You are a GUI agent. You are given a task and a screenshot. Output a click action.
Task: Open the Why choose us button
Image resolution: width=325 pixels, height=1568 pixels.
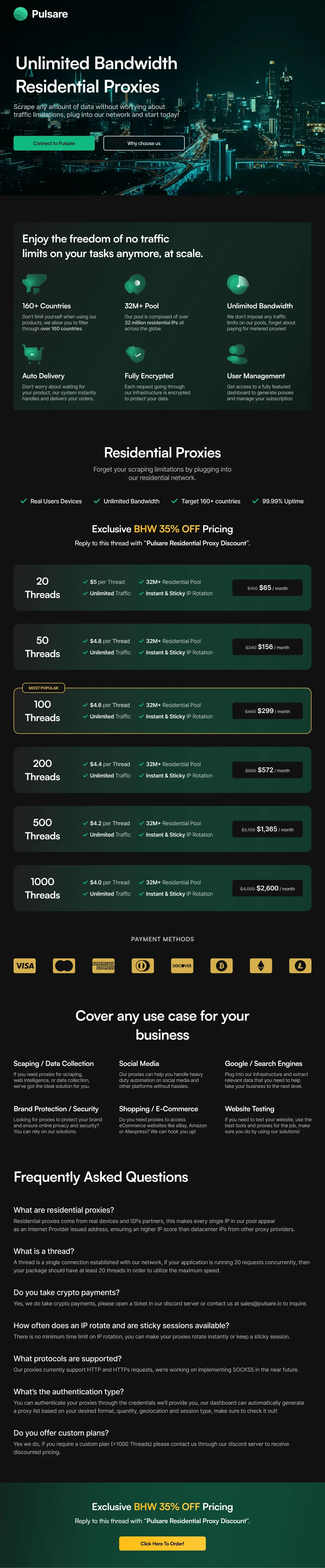click(x=144, y=143)
